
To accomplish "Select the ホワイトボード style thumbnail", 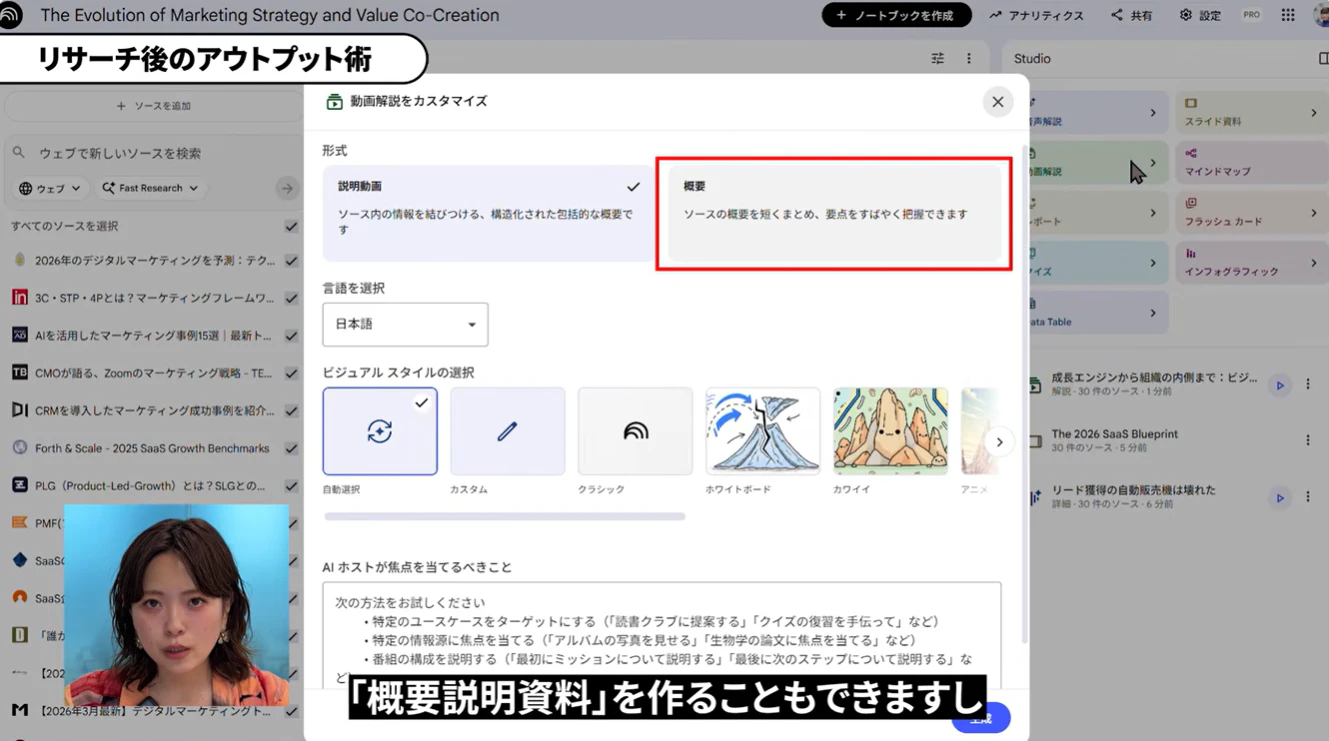I will 763,431.
